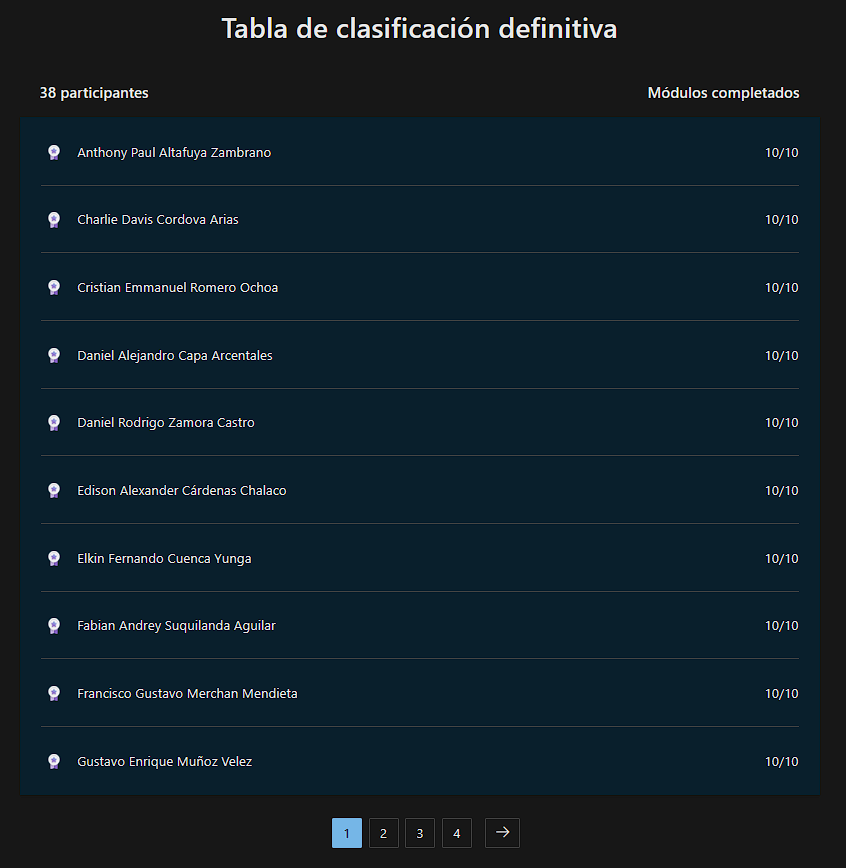This screenshot has height=868, width=846.
Task: Click the badge icon beside Edison Alexander Cárdenas Chalaco
Action: click(x=54, y=490)
